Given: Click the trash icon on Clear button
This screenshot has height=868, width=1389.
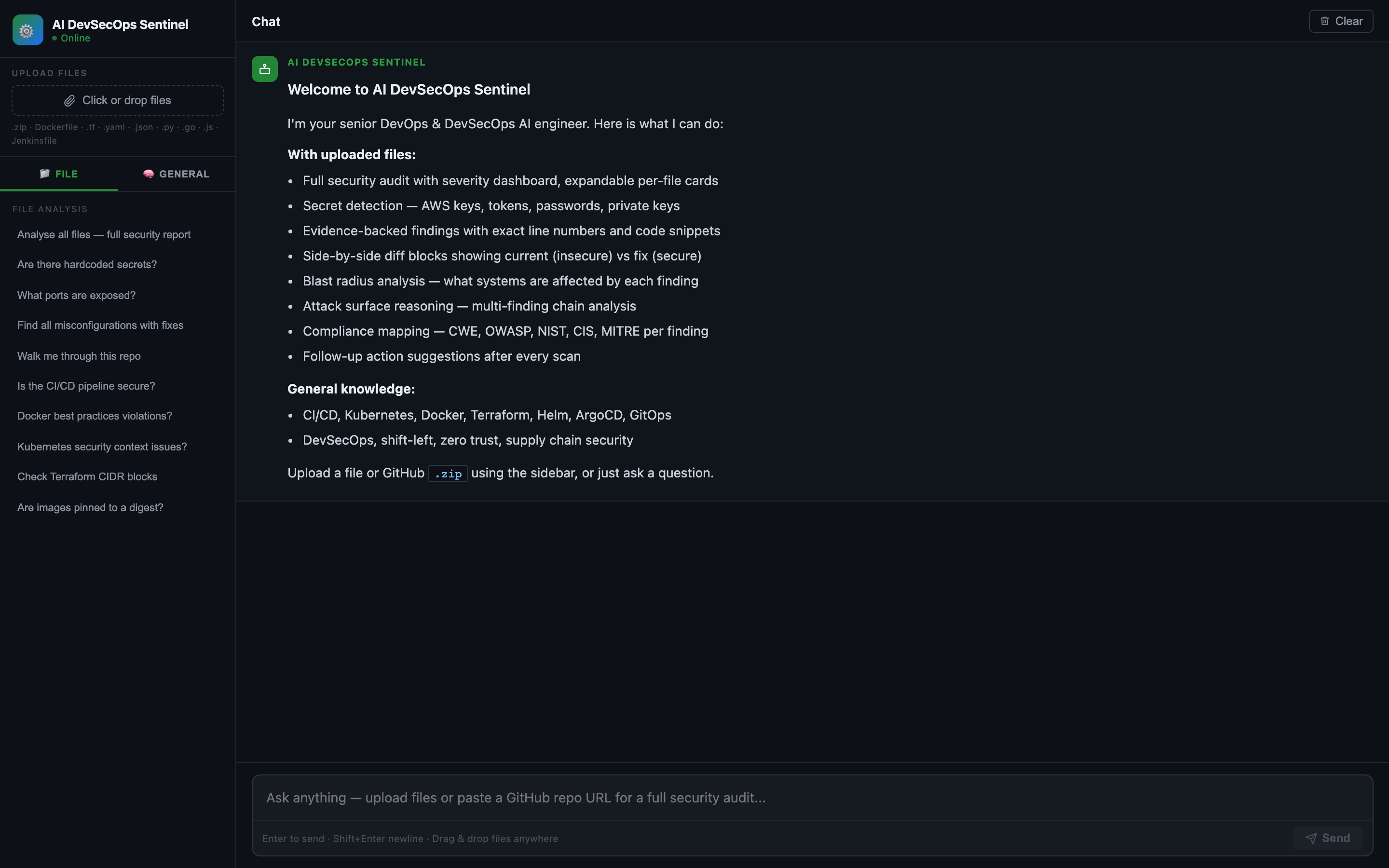Looking at the screenshot, I should point(1325,21).
